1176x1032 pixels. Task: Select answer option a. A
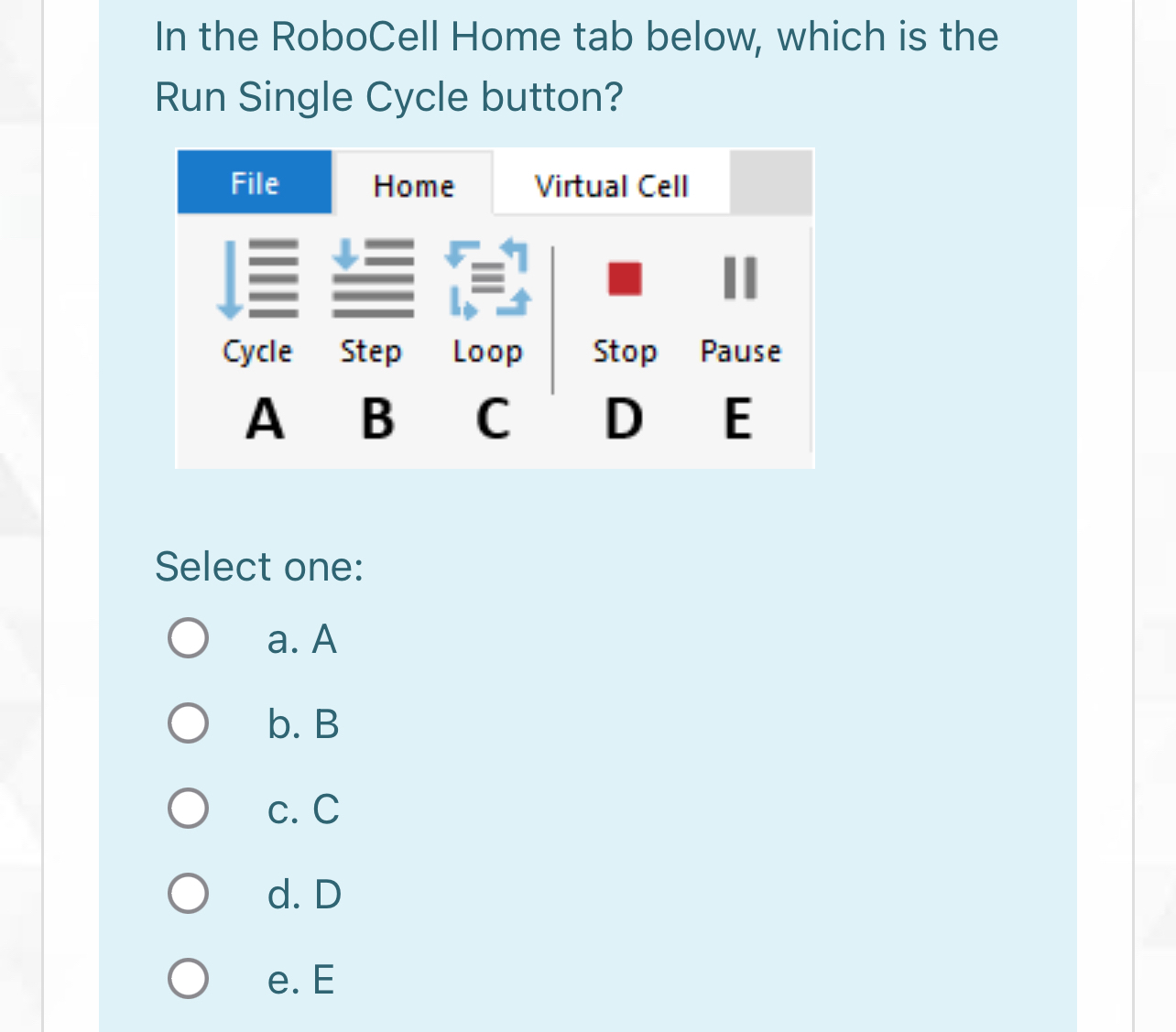[188, 638]
